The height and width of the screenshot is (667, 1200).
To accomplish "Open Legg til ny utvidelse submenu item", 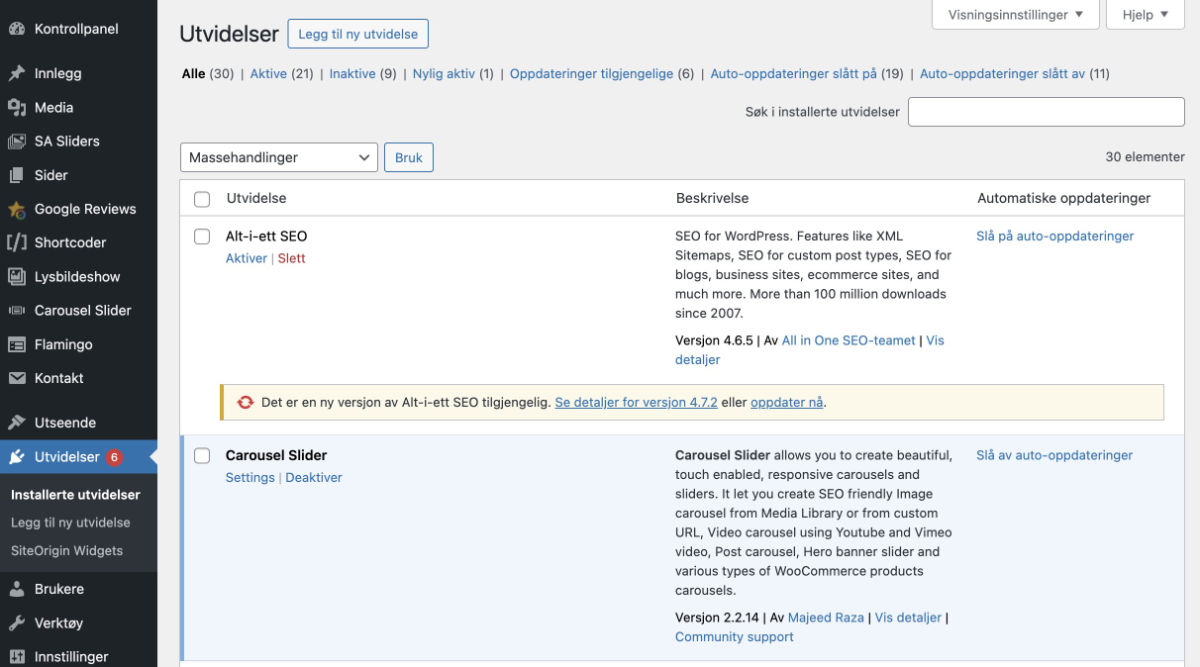I will click(70, 522).
